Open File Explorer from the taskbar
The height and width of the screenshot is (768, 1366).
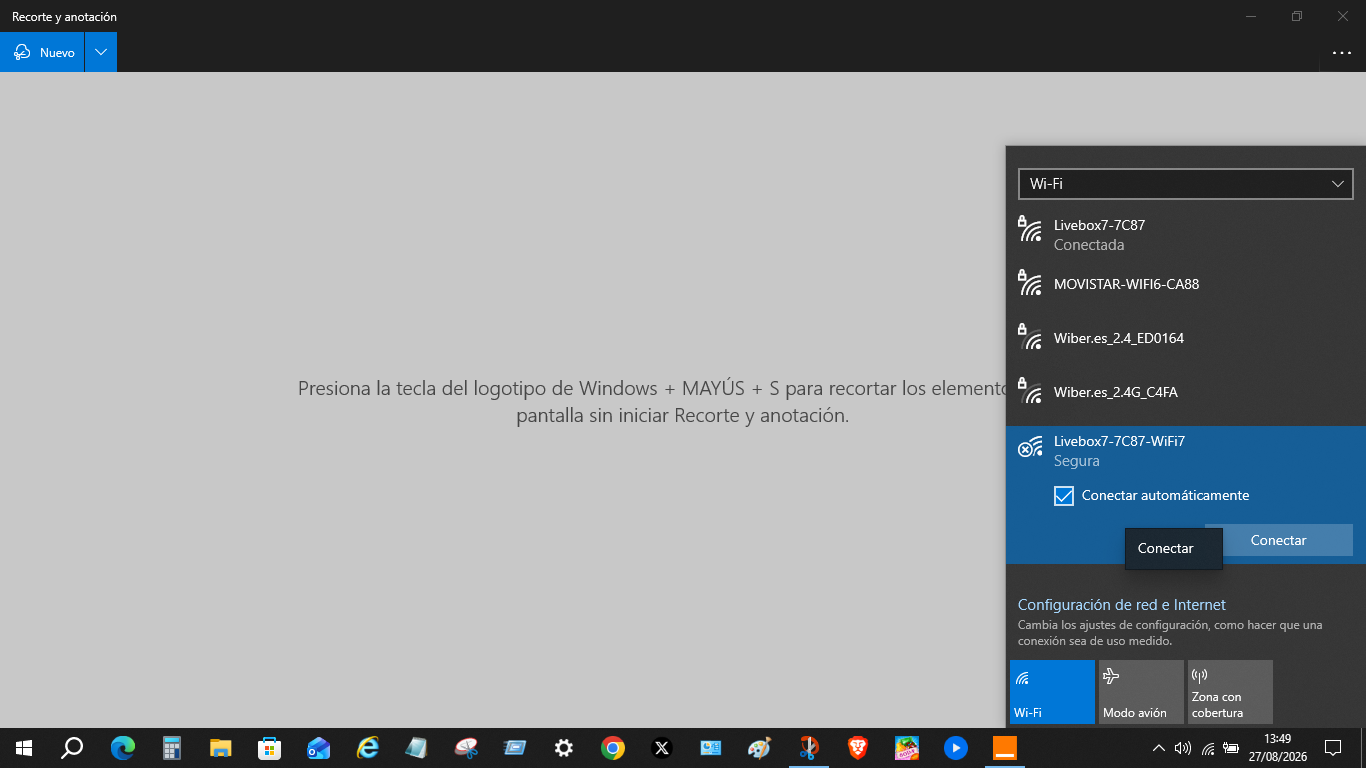221,748
